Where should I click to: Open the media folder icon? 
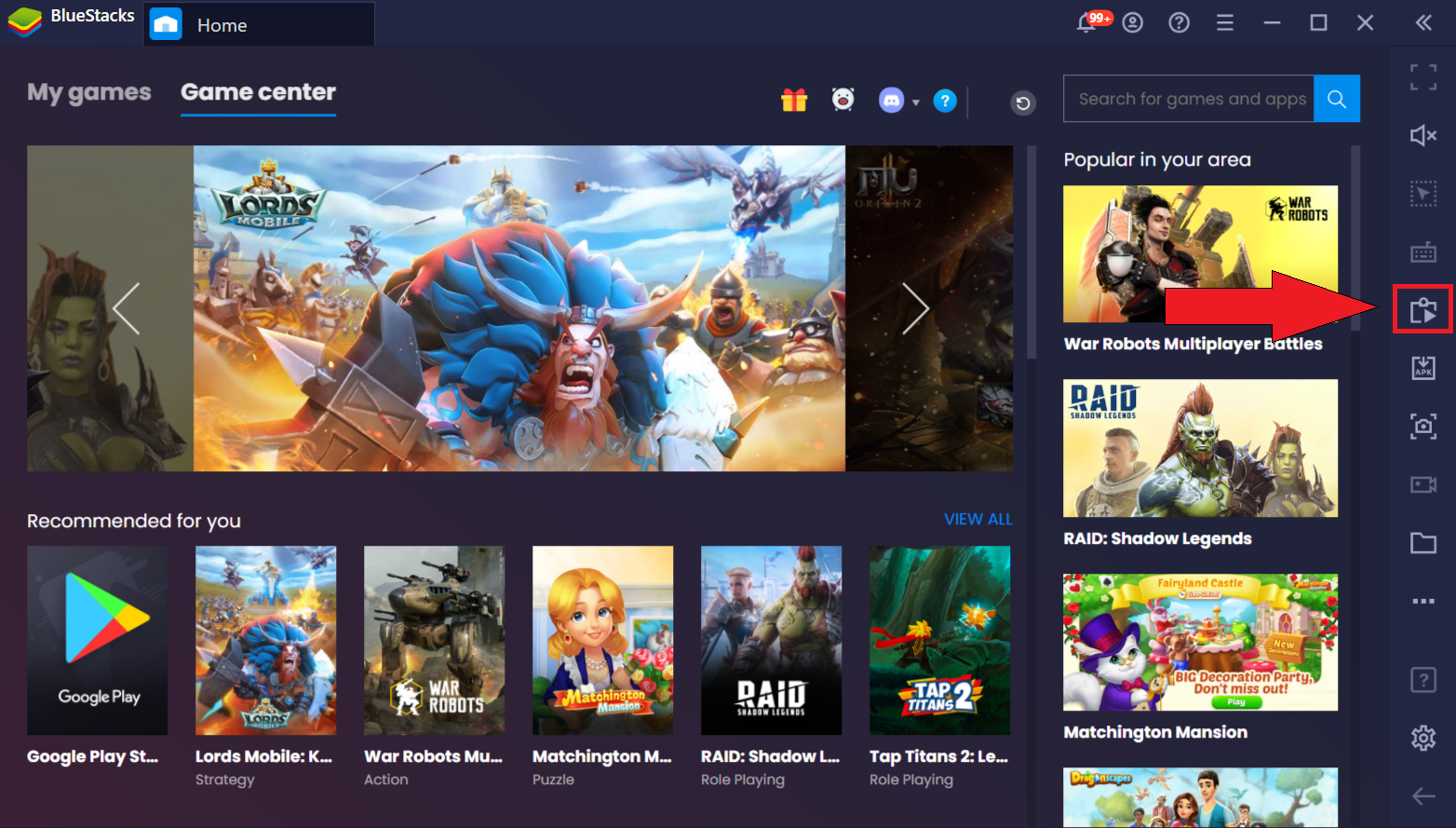(x=1423, y=542)
